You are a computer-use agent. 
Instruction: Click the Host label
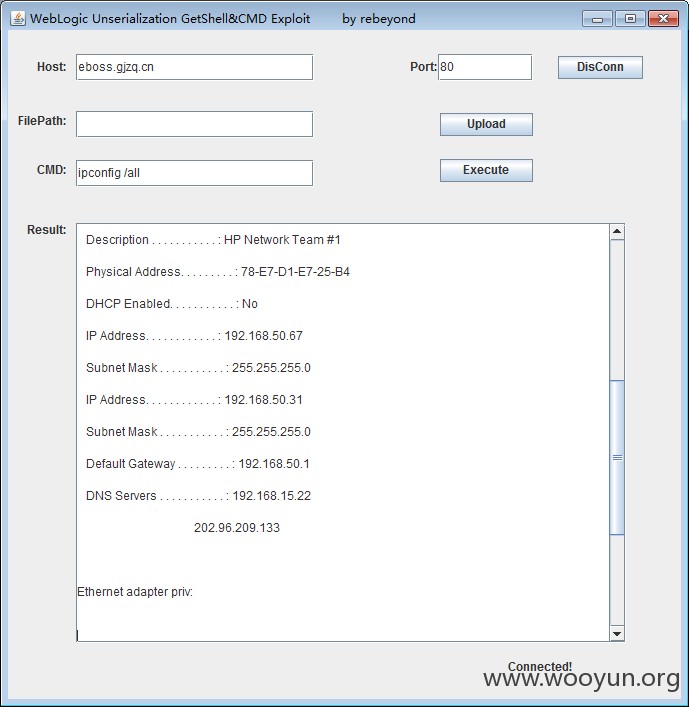(x=51, y=67)
